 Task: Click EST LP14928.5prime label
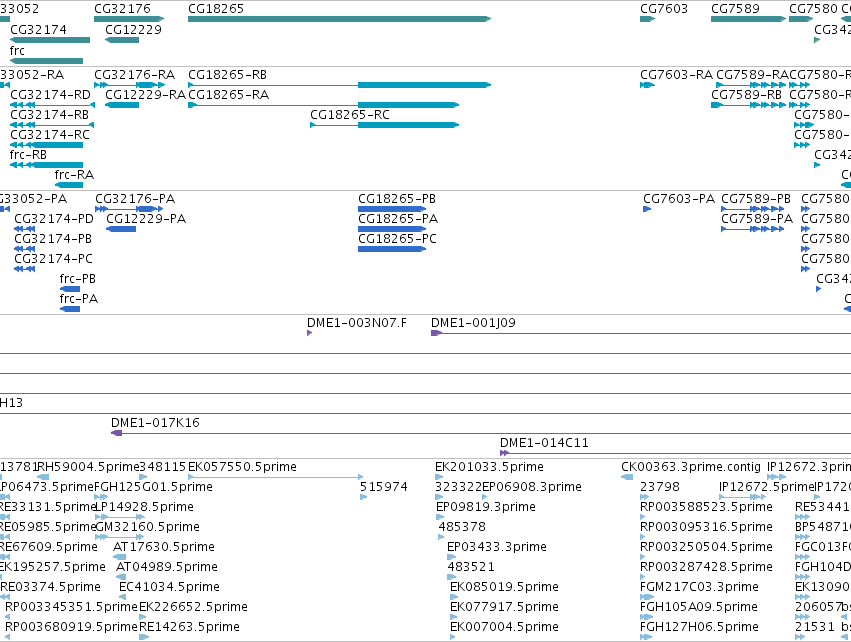(x=144, y=507)
